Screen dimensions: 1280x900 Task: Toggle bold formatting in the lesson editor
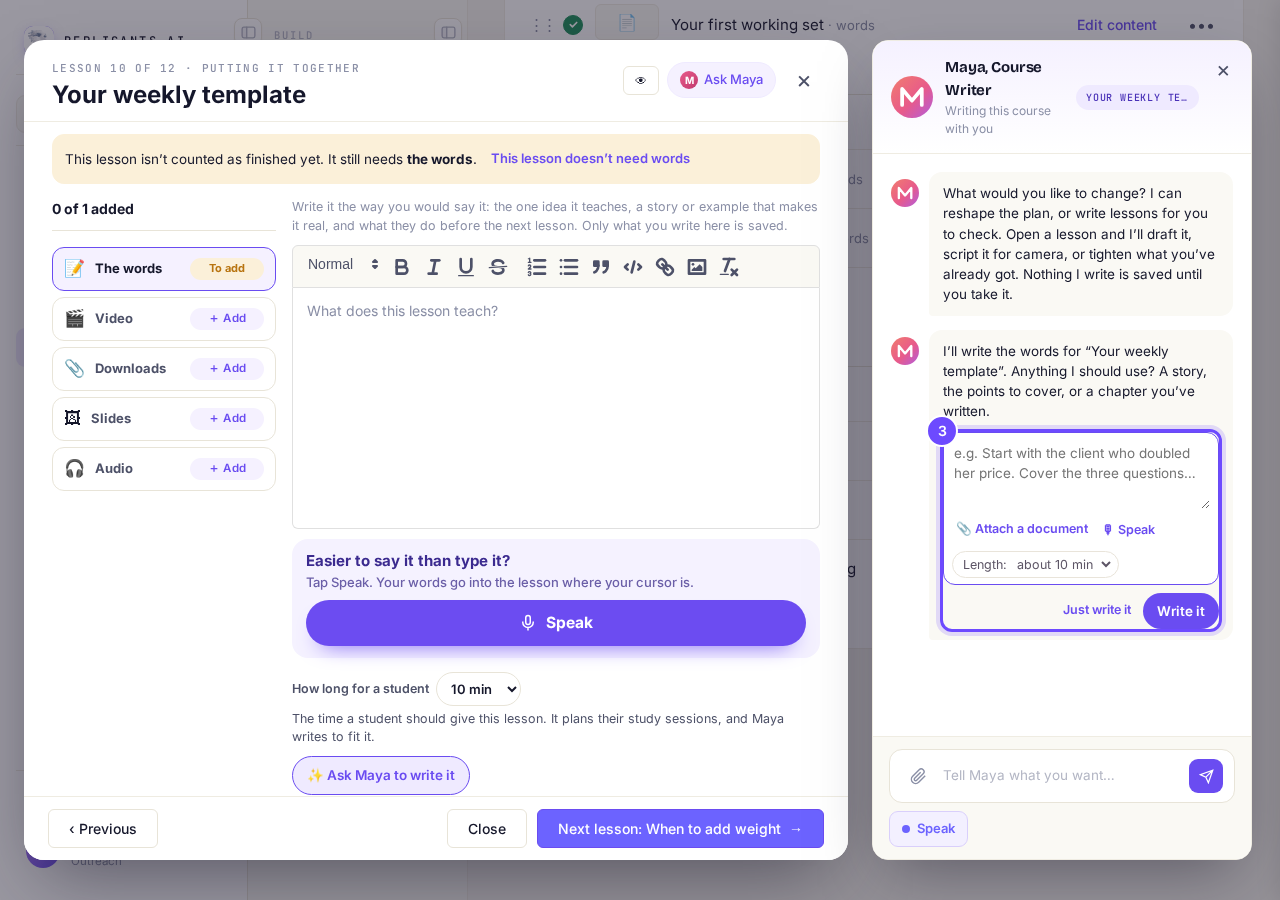[402, 267]
